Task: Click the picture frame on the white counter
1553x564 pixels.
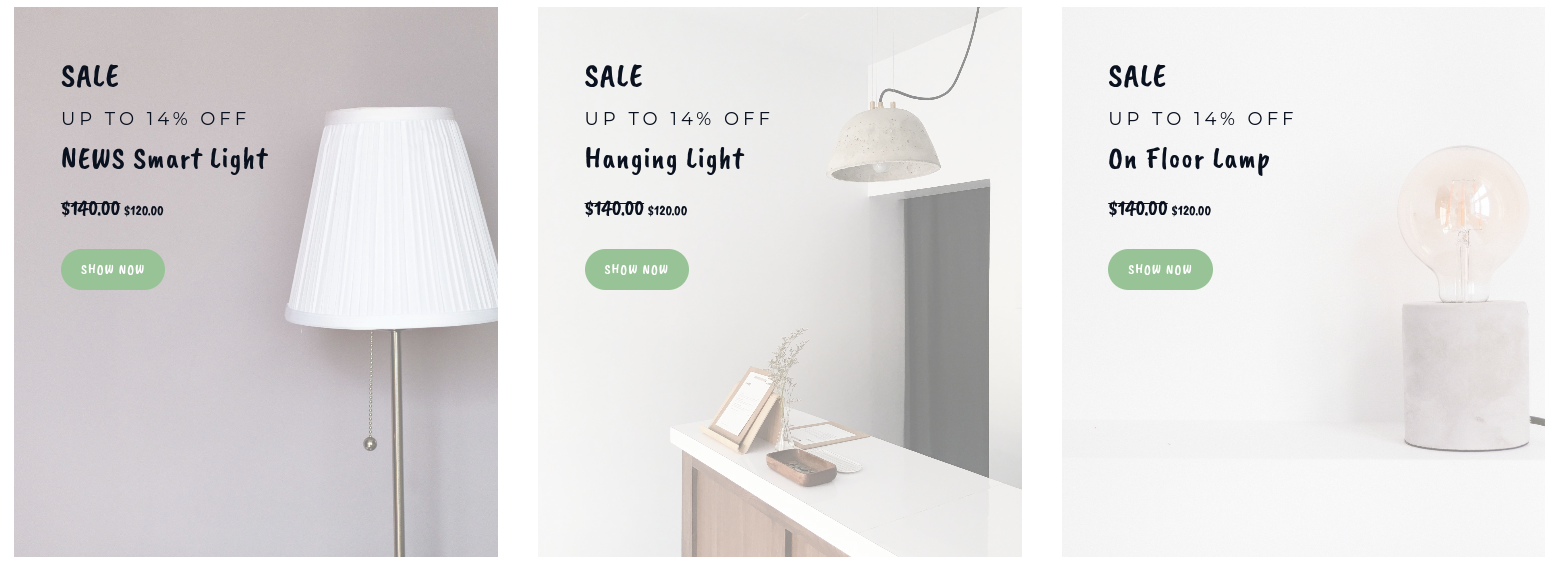Action: pyautogui.click(x=742, y=408)
